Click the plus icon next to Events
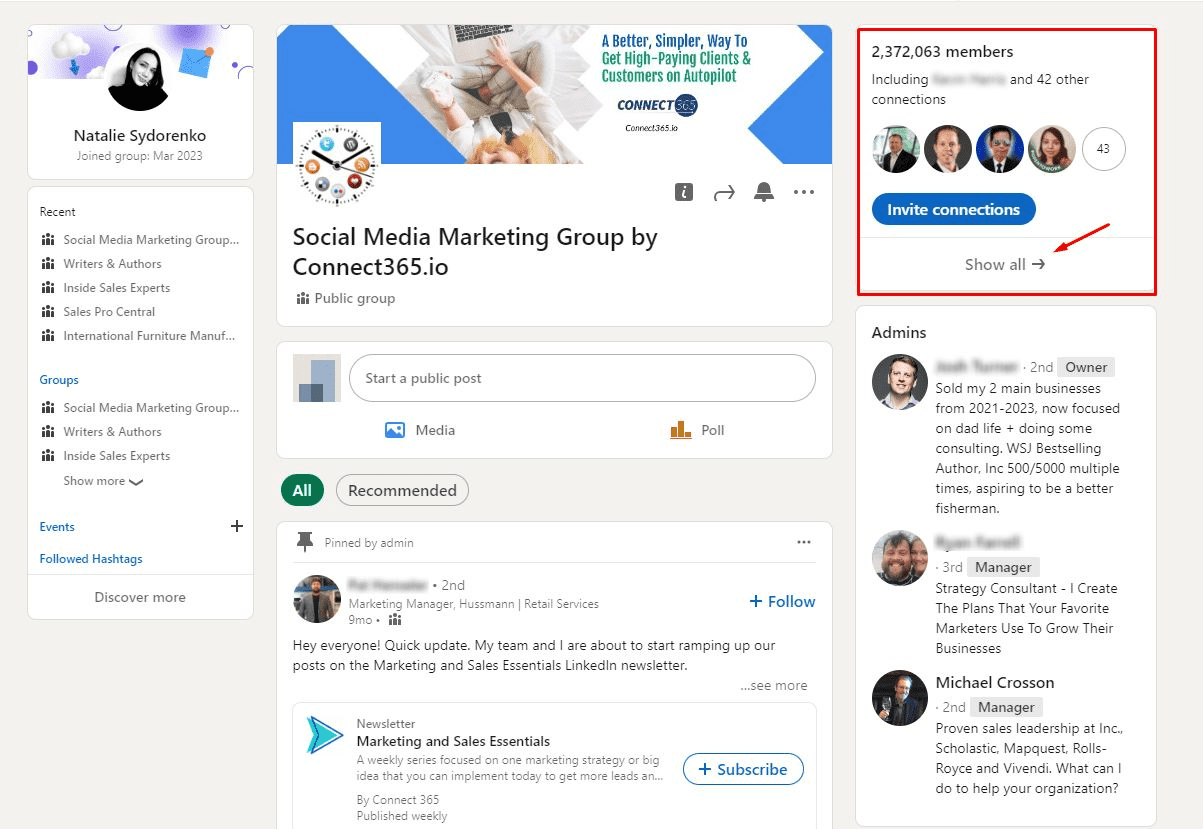The width and height of the screenshot is (1203, 829). 237,526
